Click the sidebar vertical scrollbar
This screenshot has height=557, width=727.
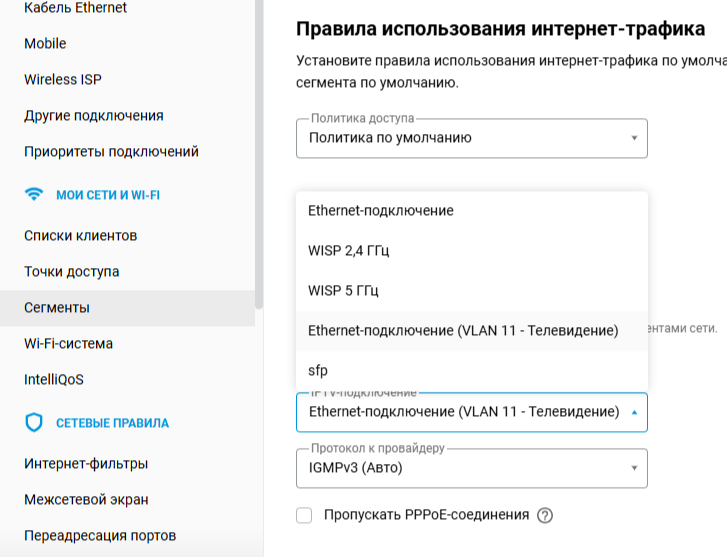click(x=259, y=153)
